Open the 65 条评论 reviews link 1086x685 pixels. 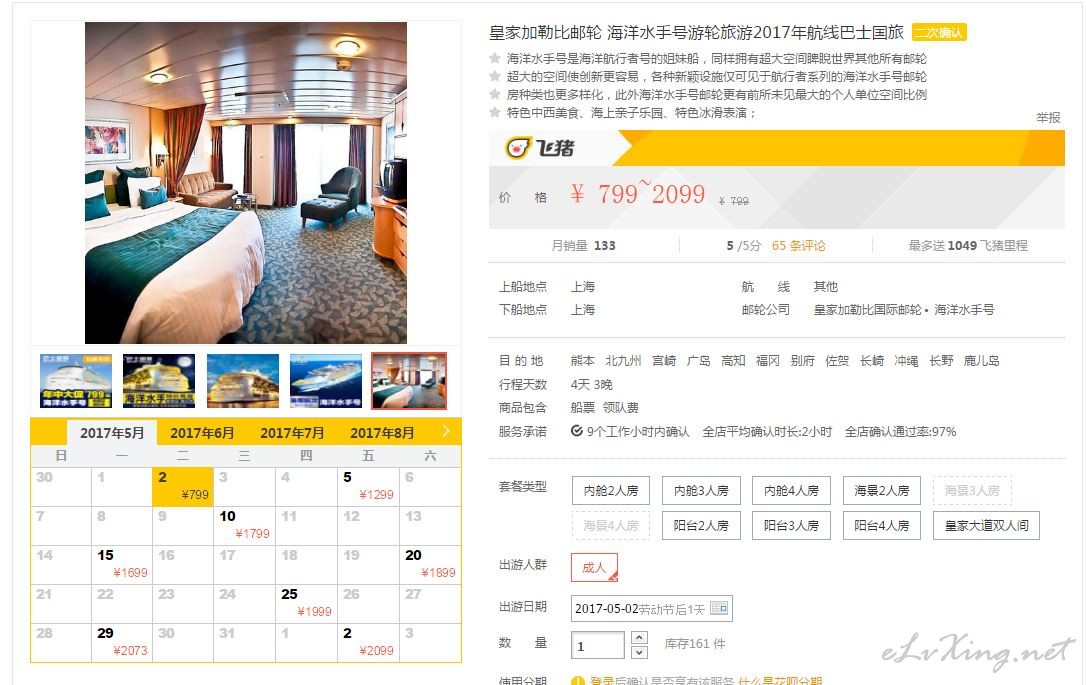(x=799, y=245)
